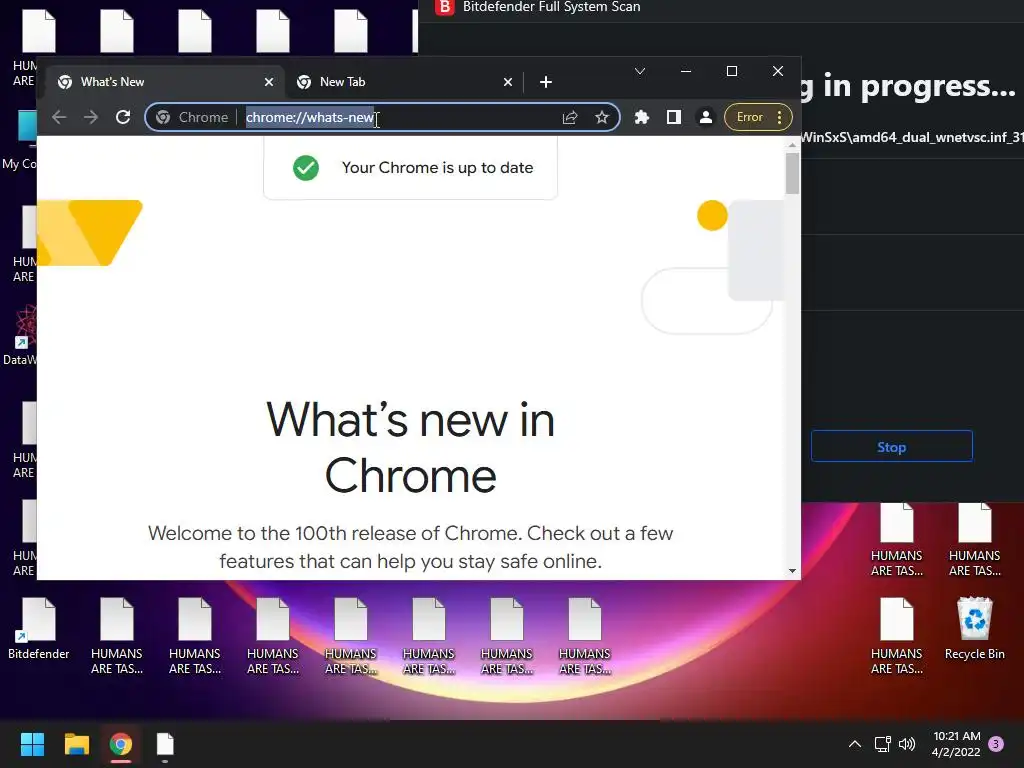
Task: Click the 'Your Chrome is up to date' text
Action: pyautogui.click(x=438, y=168)
